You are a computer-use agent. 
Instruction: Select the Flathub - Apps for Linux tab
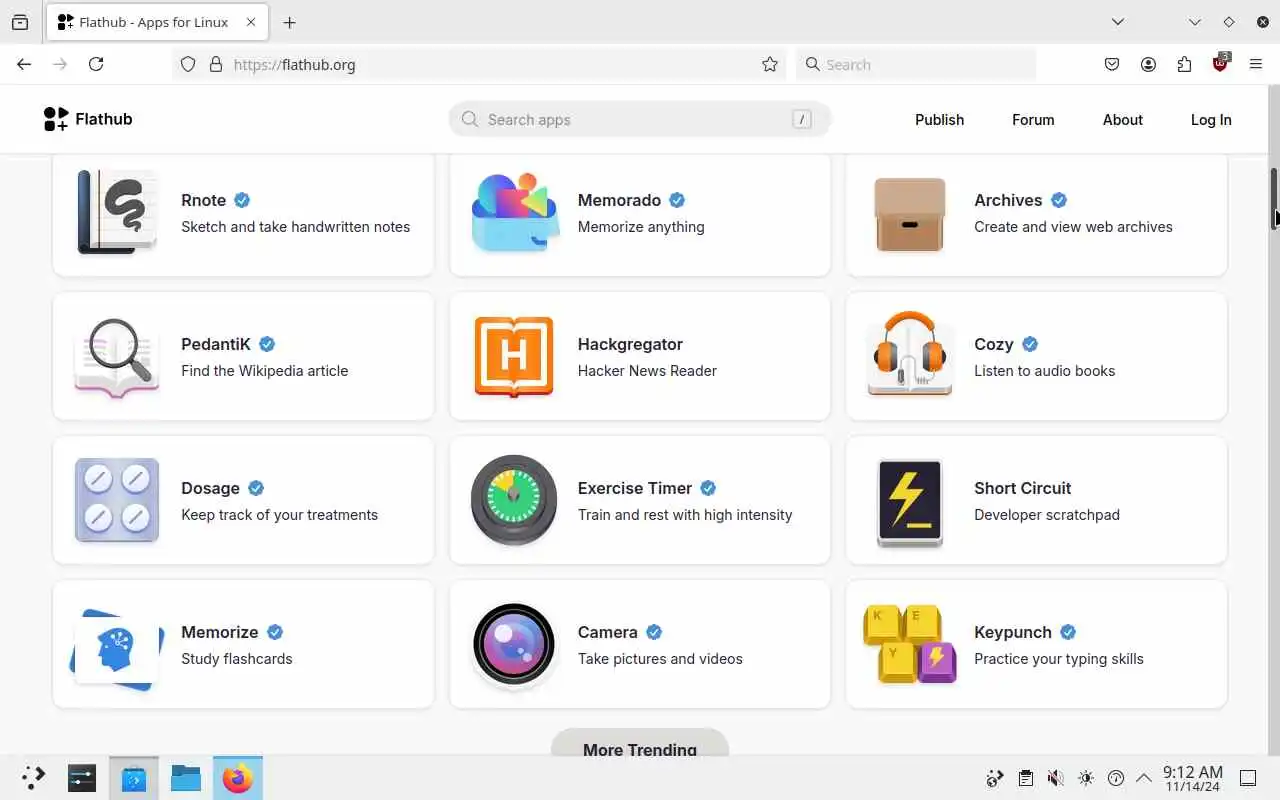tap(157, 22)
